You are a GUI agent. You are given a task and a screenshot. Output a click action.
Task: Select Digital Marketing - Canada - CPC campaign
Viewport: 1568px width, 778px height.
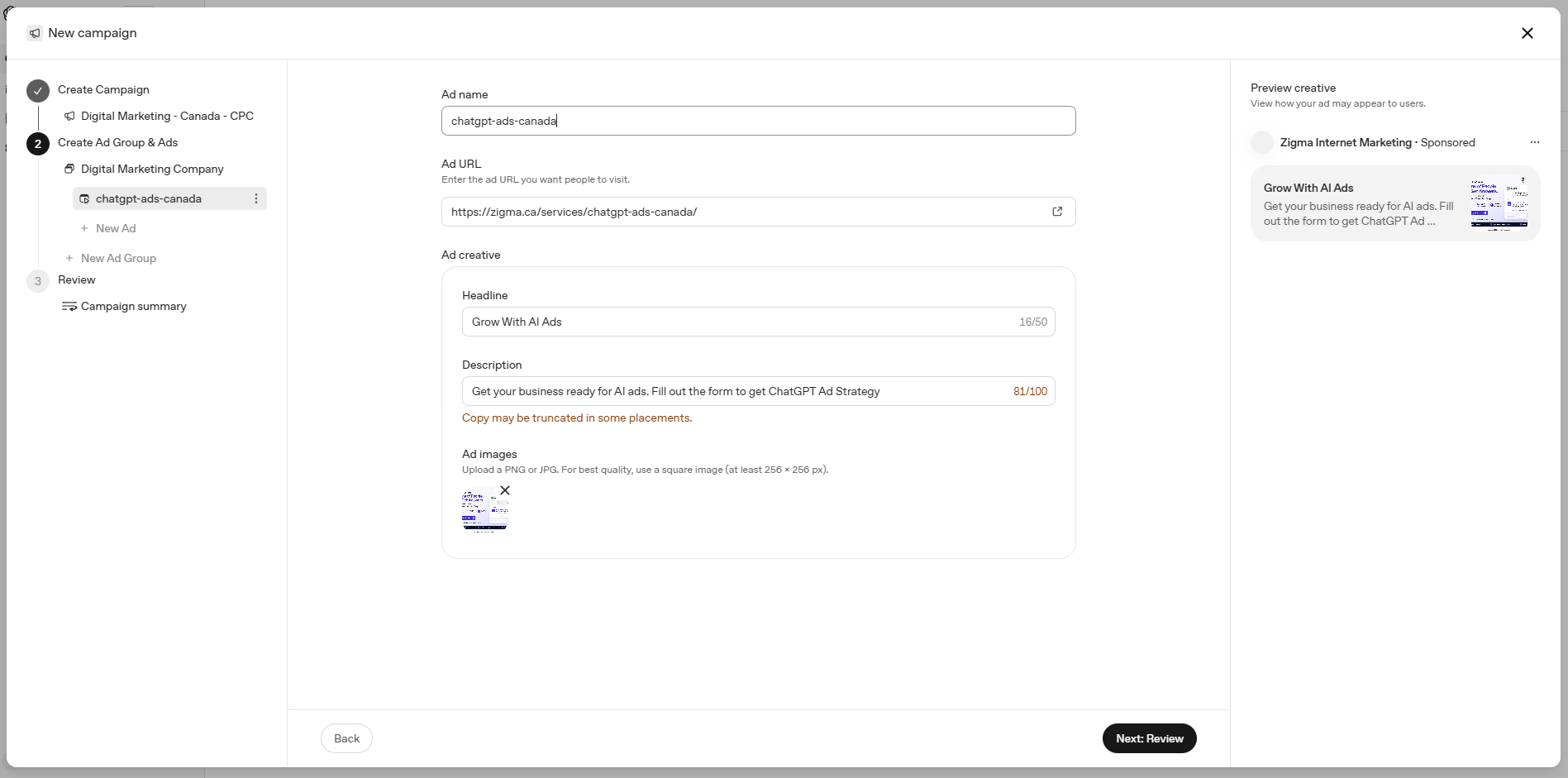pos(167,116)
